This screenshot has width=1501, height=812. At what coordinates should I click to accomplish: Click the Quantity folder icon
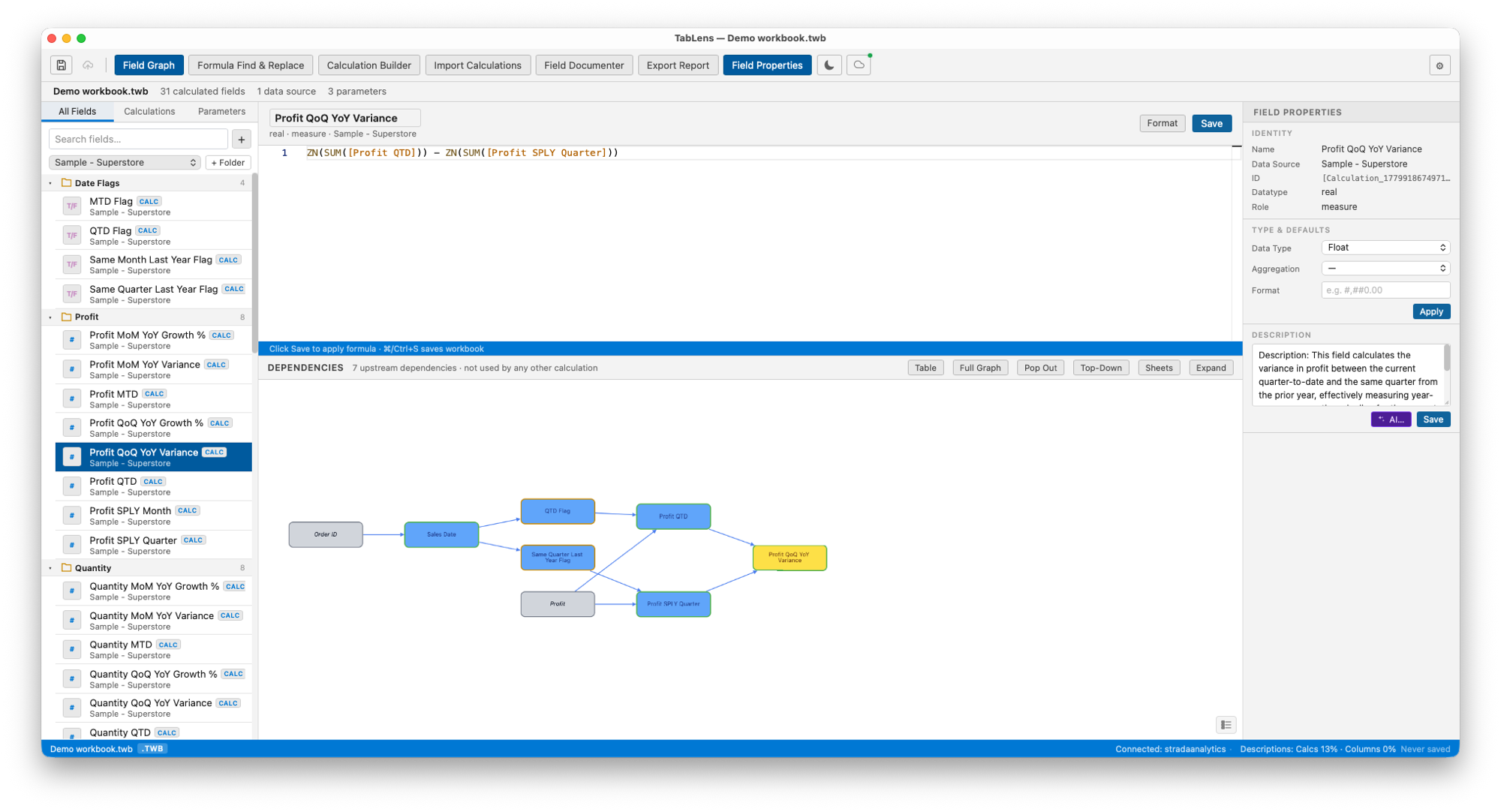[66, 567]
